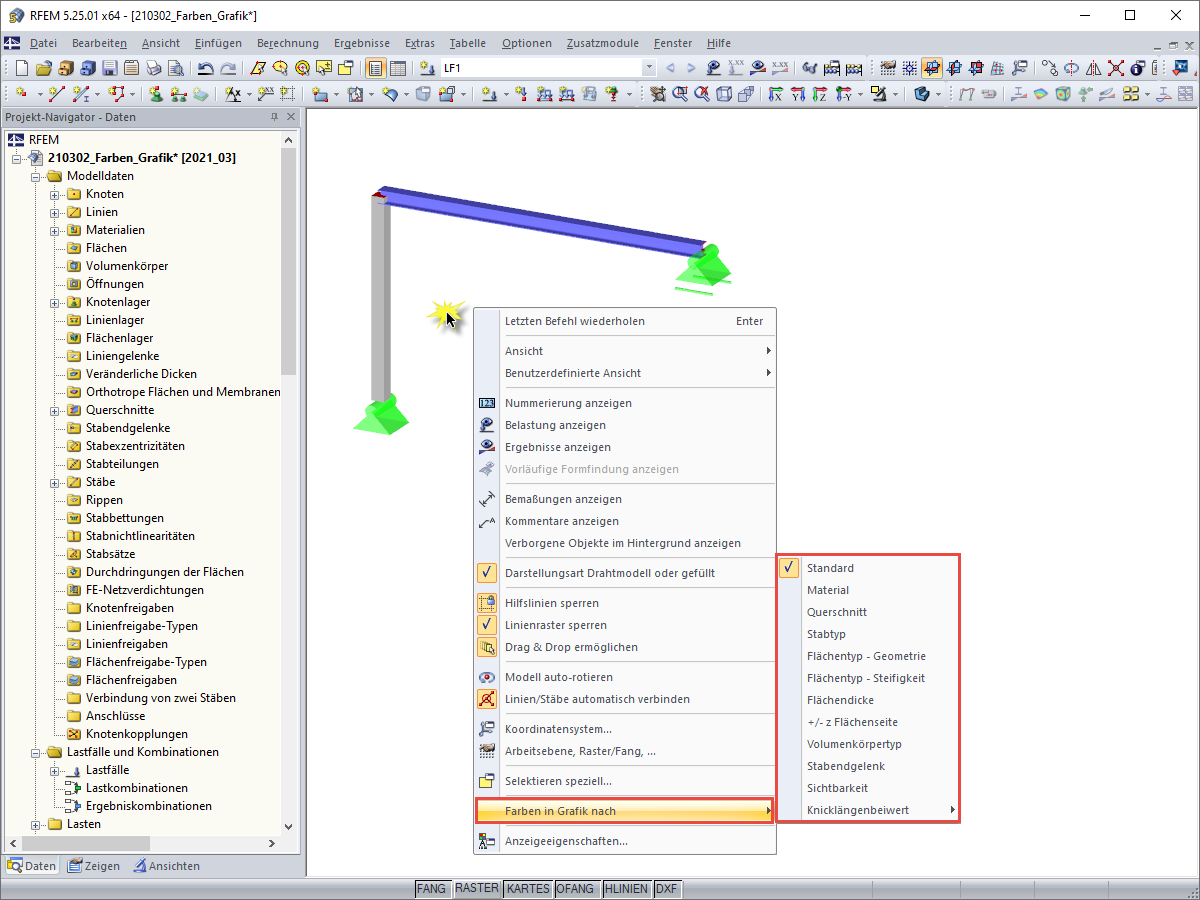Expand the Stäbe tree node
Viewport: 1200px width, 900px height.
point(55,482)
